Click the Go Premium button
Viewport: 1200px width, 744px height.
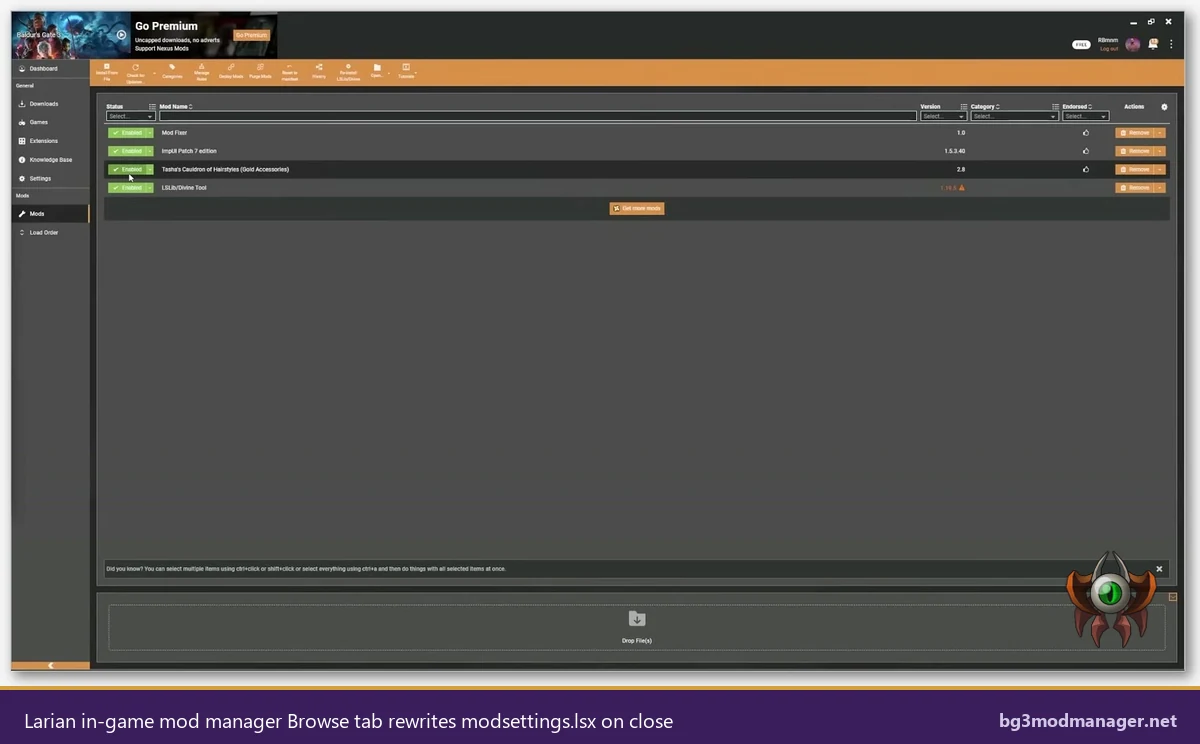pyautogui.click(x=251, y=35)
